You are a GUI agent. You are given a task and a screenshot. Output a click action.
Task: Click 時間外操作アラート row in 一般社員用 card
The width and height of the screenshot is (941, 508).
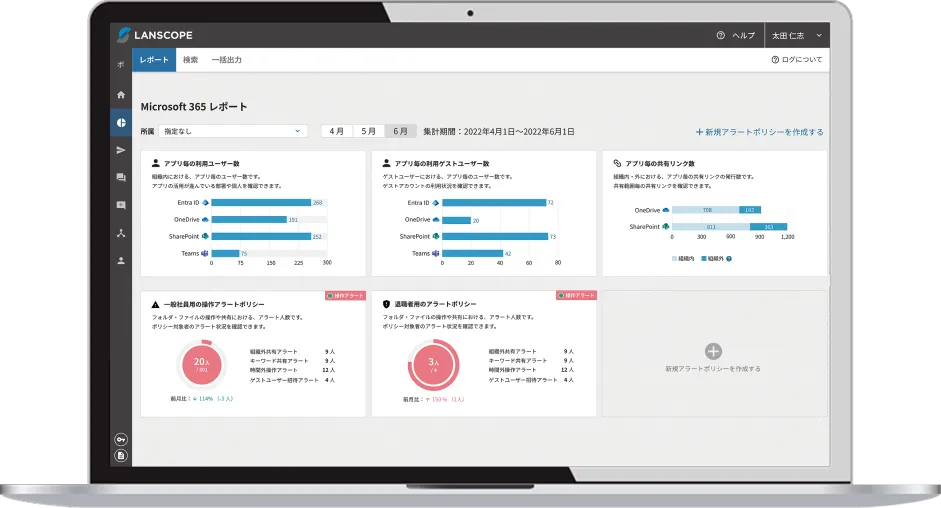tap(292, 370)
